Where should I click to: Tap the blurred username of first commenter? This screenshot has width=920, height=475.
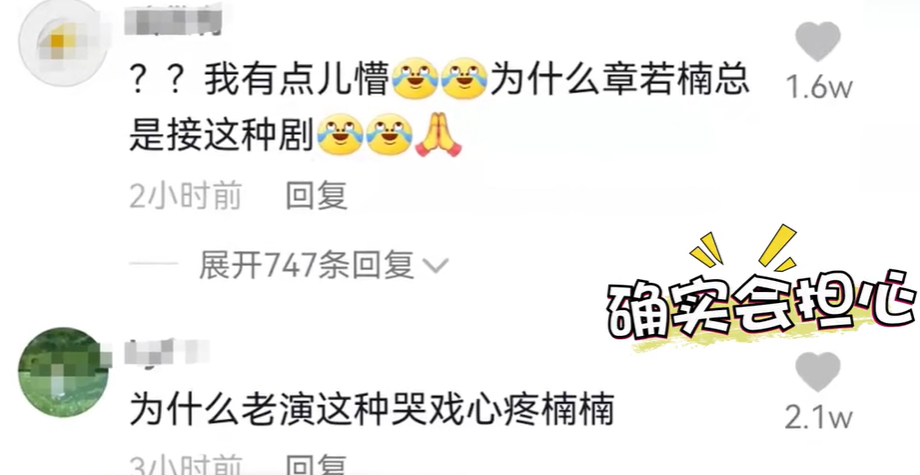[173, 19]
